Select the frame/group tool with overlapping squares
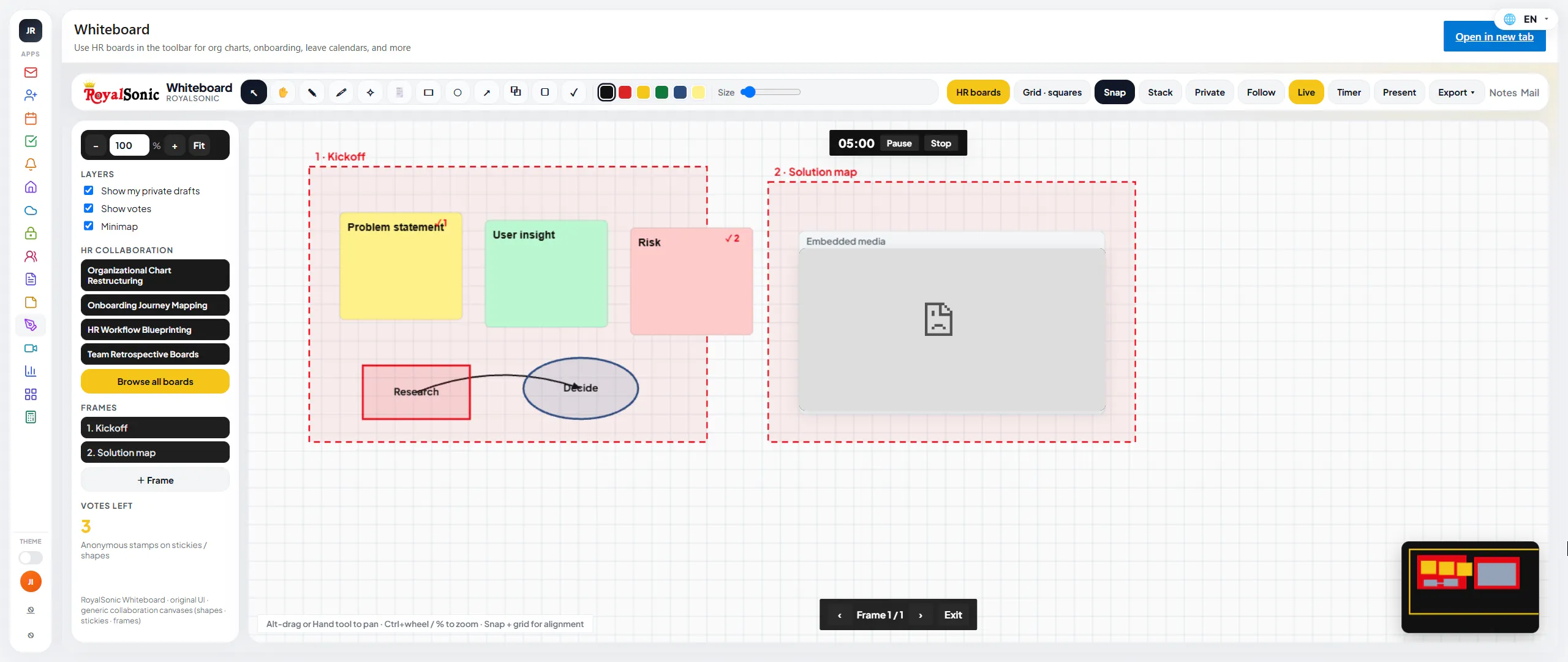Image resolution: width=1568 pixels, height=662 pixels. coord(516,92)
